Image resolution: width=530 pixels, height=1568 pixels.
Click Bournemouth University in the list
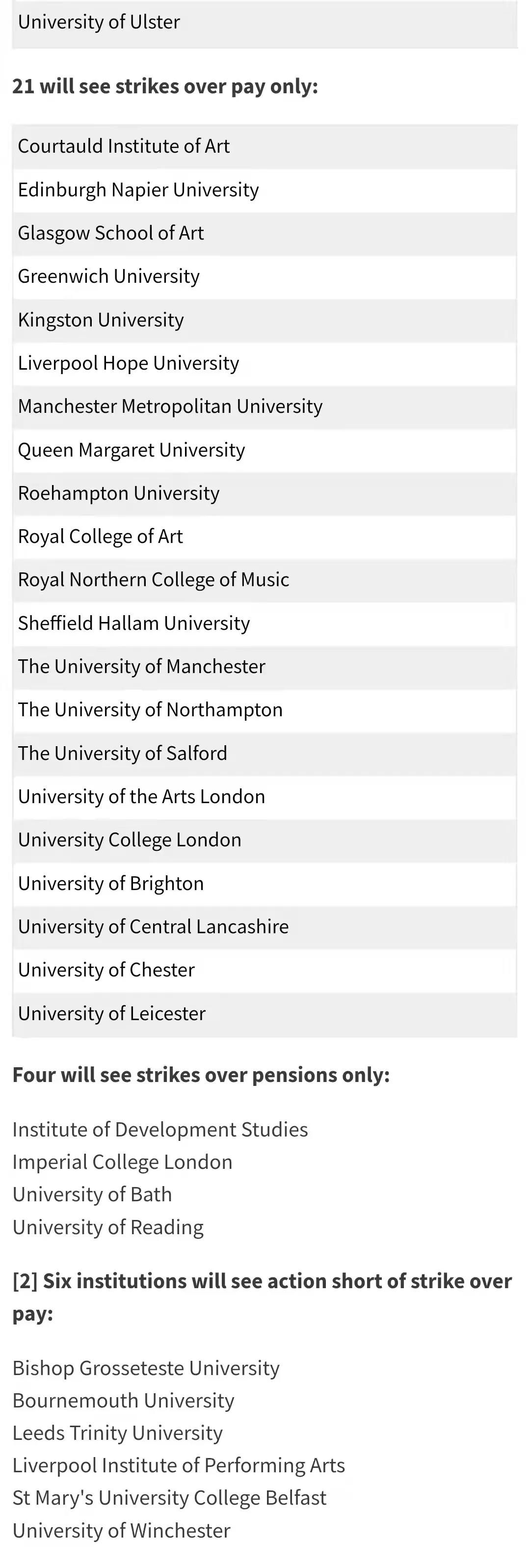pos(124,1401)
